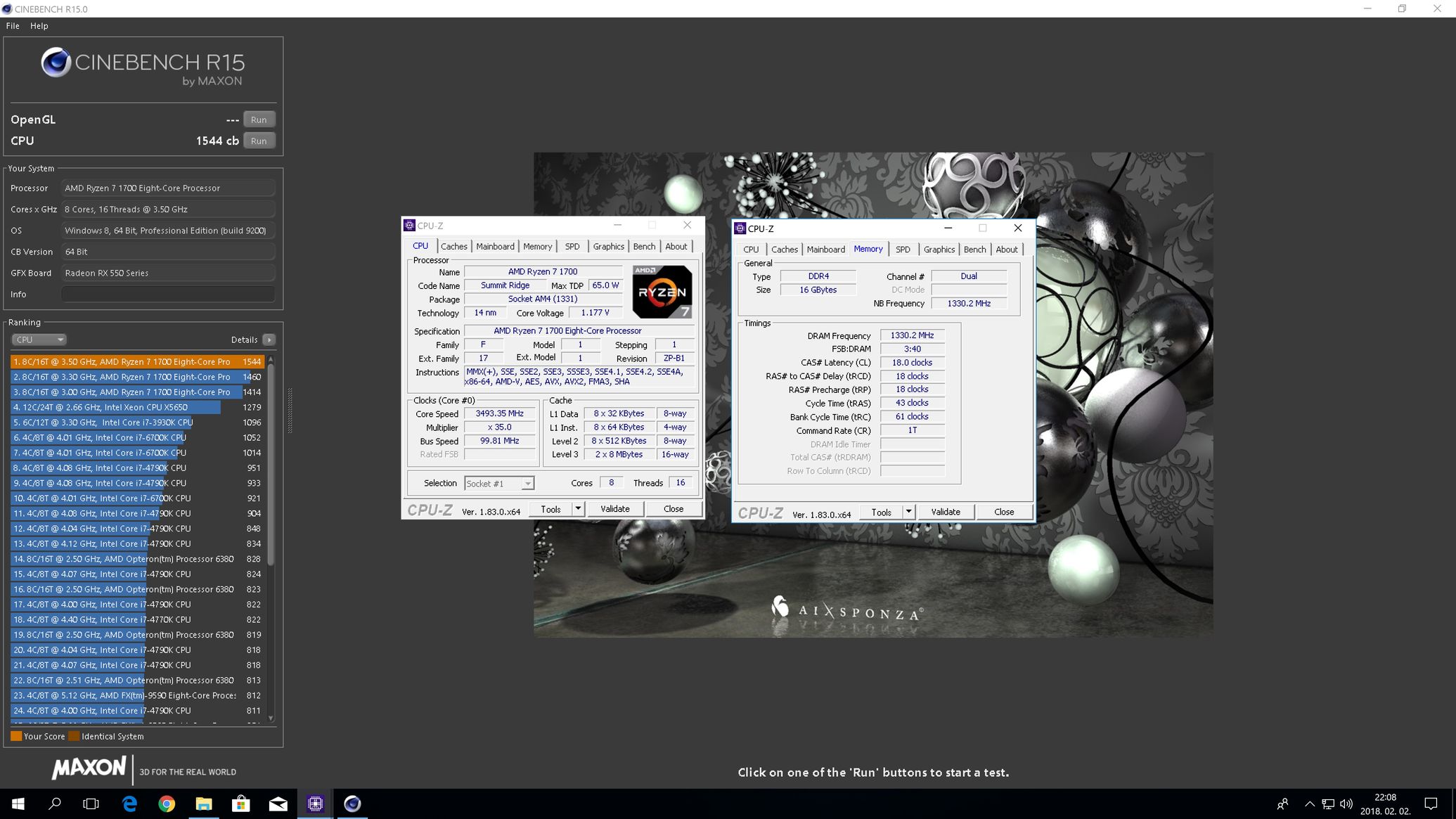Show hidden system tray icons
Image resolution: width=1456 pixels, height=819 pixels.
coord(1309,804)
